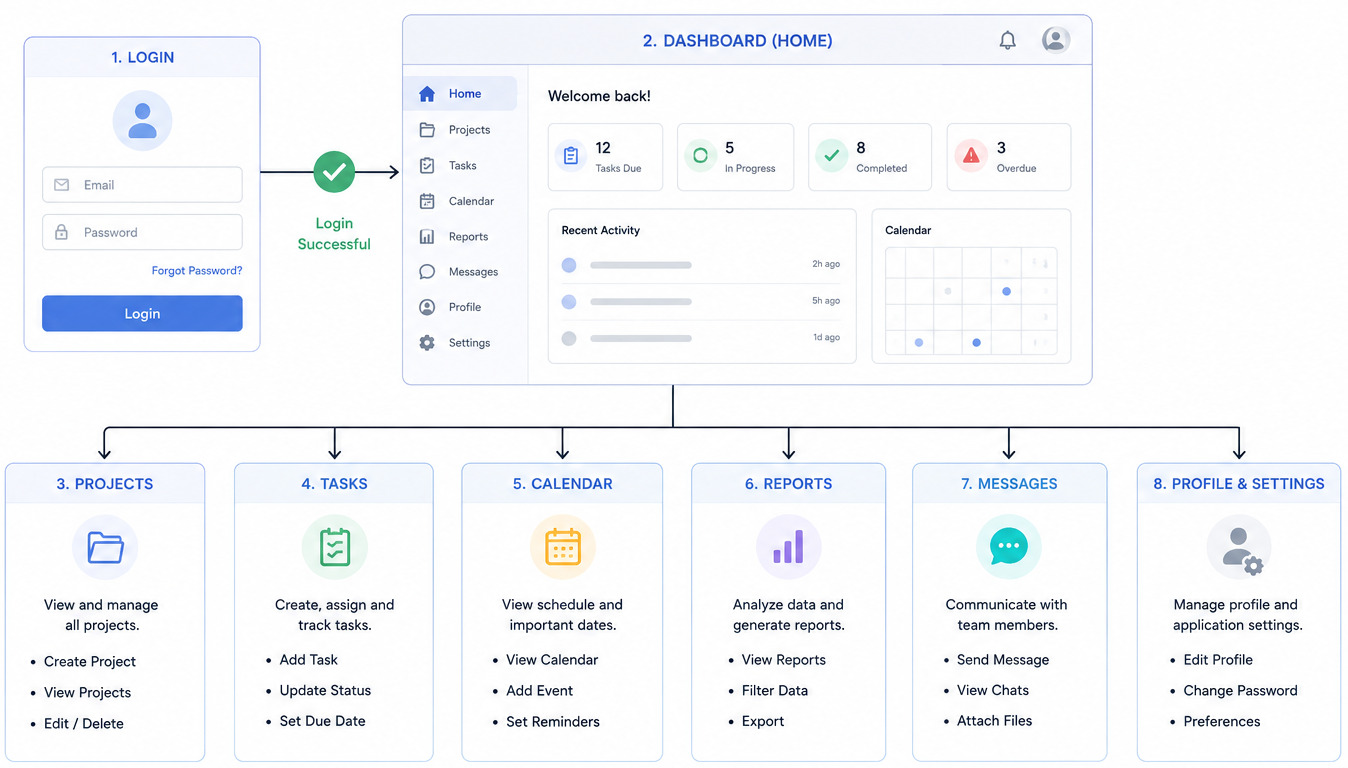Image resolution: width=1348 pixels, height=768 pixels.
Task: Click the large folder icon in Projects card
Action: 105,547
